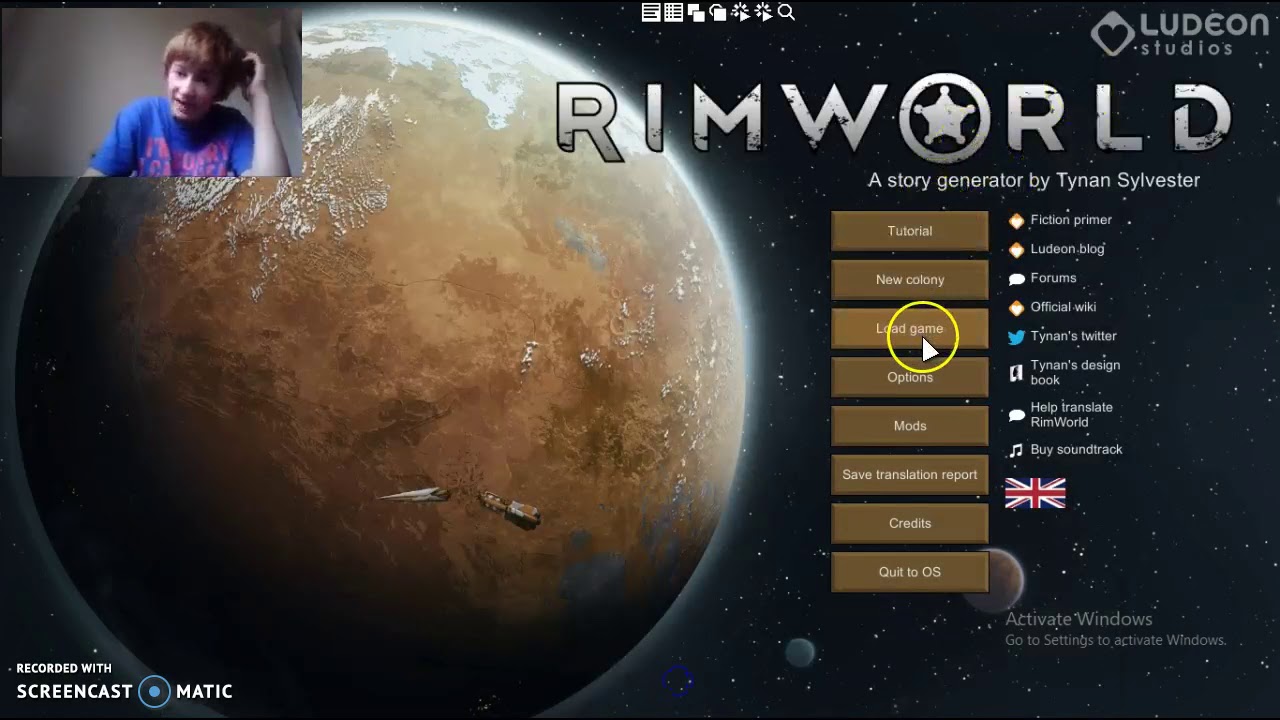The width and height of the screenshot is (1280, 720).
Task: View the Credits
Action: click(910, 523)
